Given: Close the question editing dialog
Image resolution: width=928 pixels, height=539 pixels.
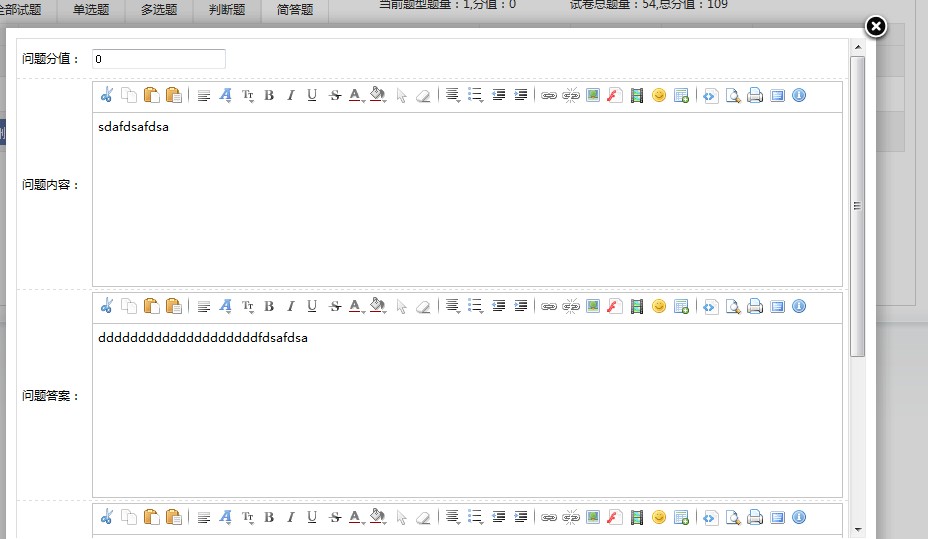Looking at the screenshot, I should [x=876, y=27].
